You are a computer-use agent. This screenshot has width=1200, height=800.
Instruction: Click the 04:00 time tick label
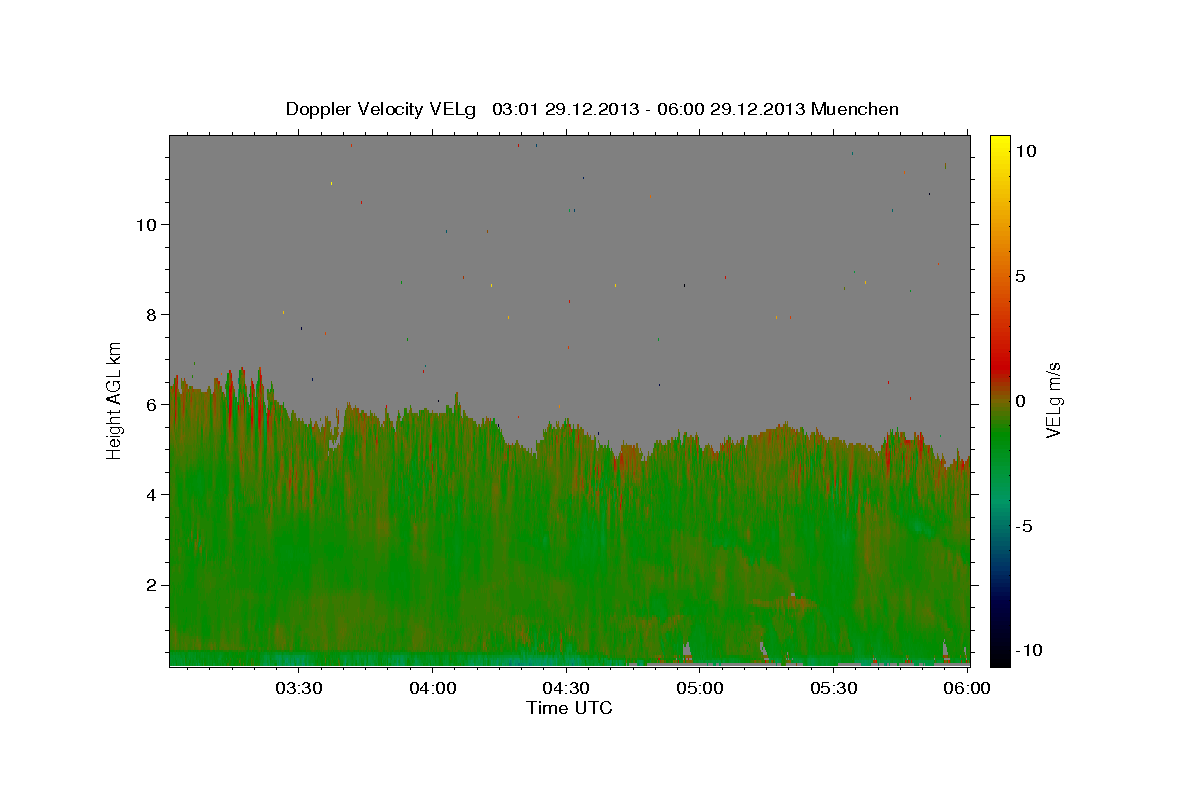click(433, 689)
